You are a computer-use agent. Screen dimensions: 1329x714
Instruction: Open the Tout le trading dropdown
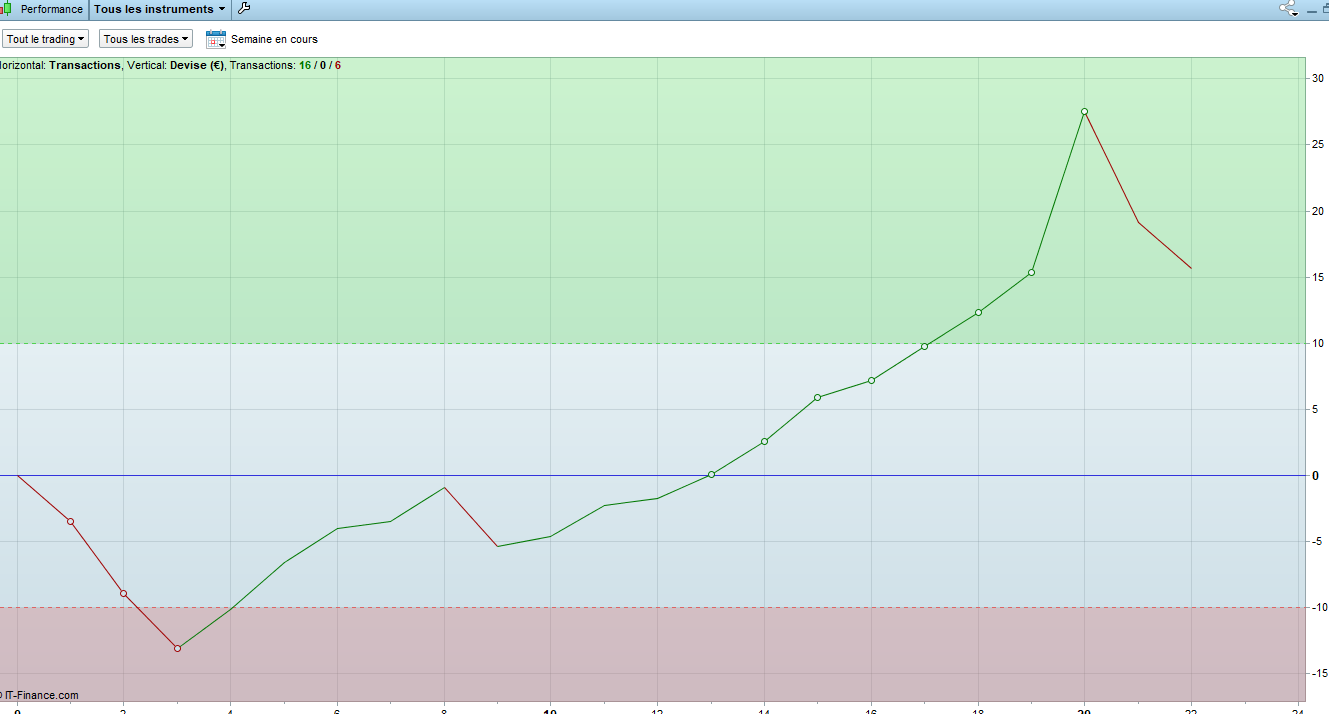[45, 39]
